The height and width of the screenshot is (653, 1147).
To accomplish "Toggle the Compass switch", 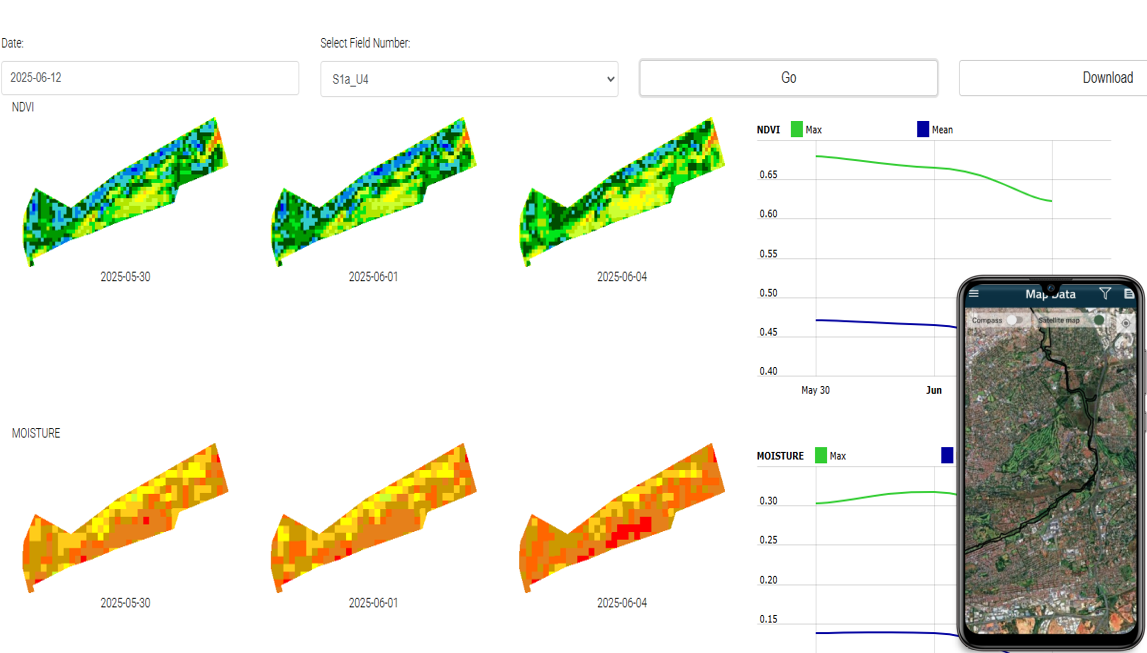I will click(x=1015, y=320).
